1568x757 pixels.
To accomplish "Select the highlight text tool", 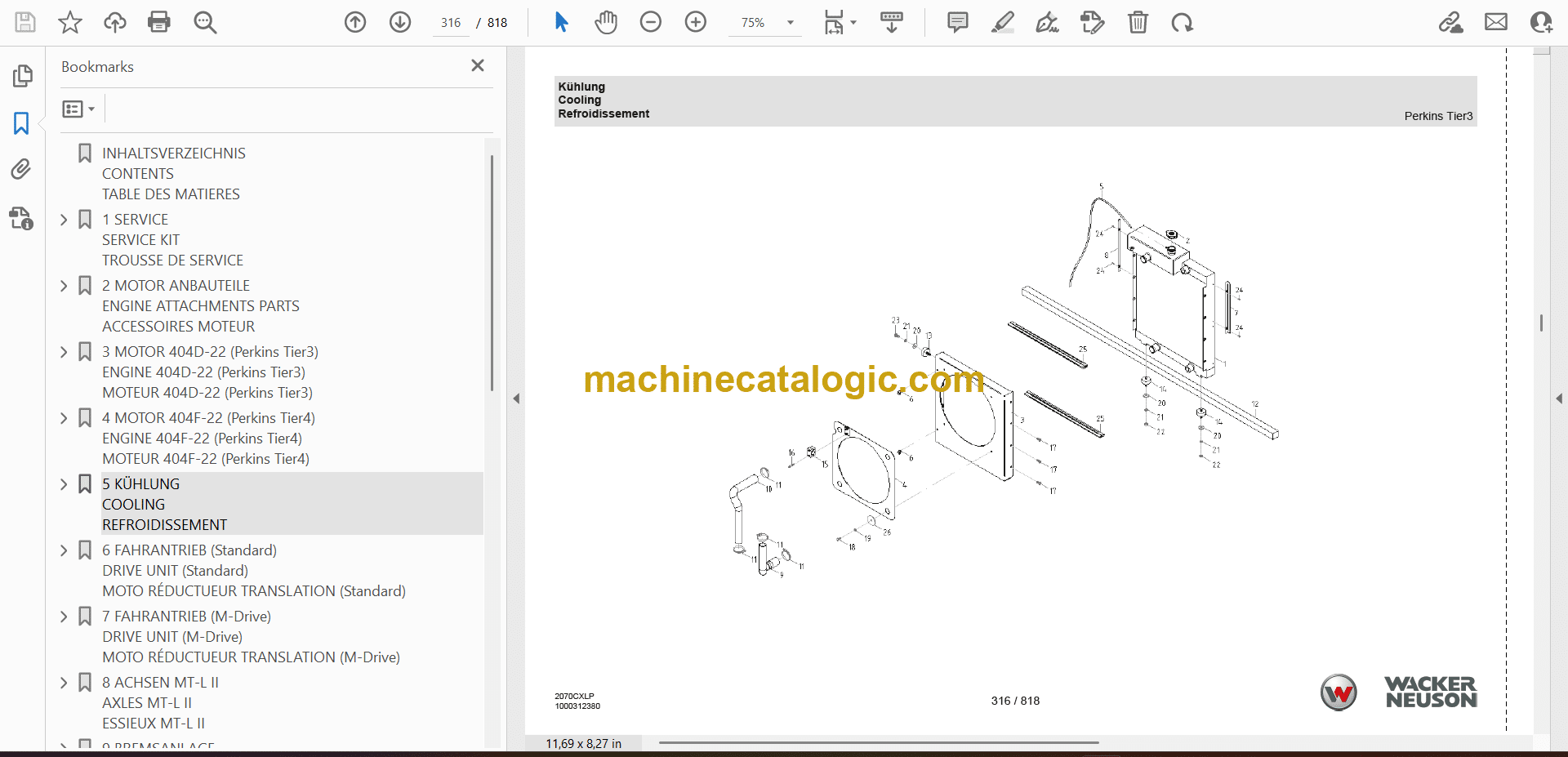I will 1002,22.
